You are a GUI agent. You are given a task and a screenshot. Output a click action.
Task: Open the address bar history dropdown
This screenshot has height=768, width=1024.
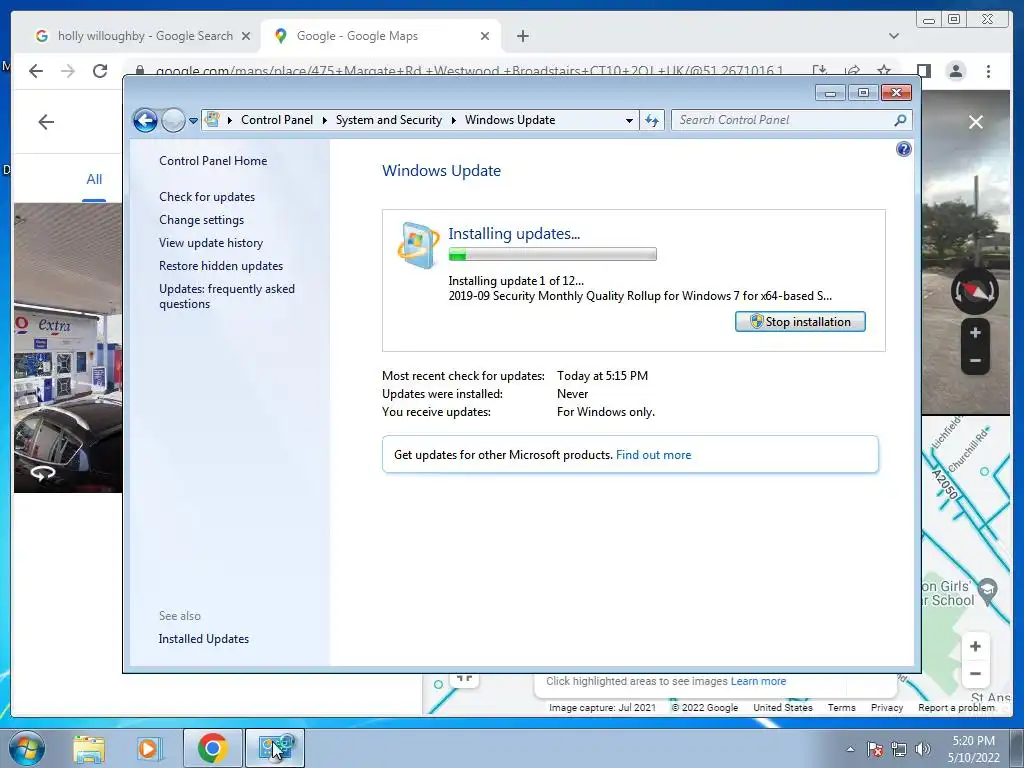(x=629, y=120)
